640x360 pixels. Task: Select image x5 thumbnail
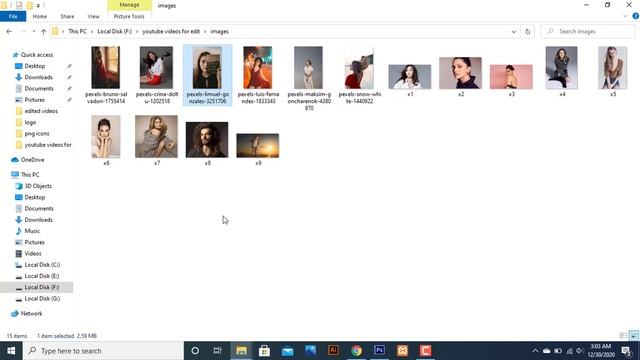click(613, 68)
